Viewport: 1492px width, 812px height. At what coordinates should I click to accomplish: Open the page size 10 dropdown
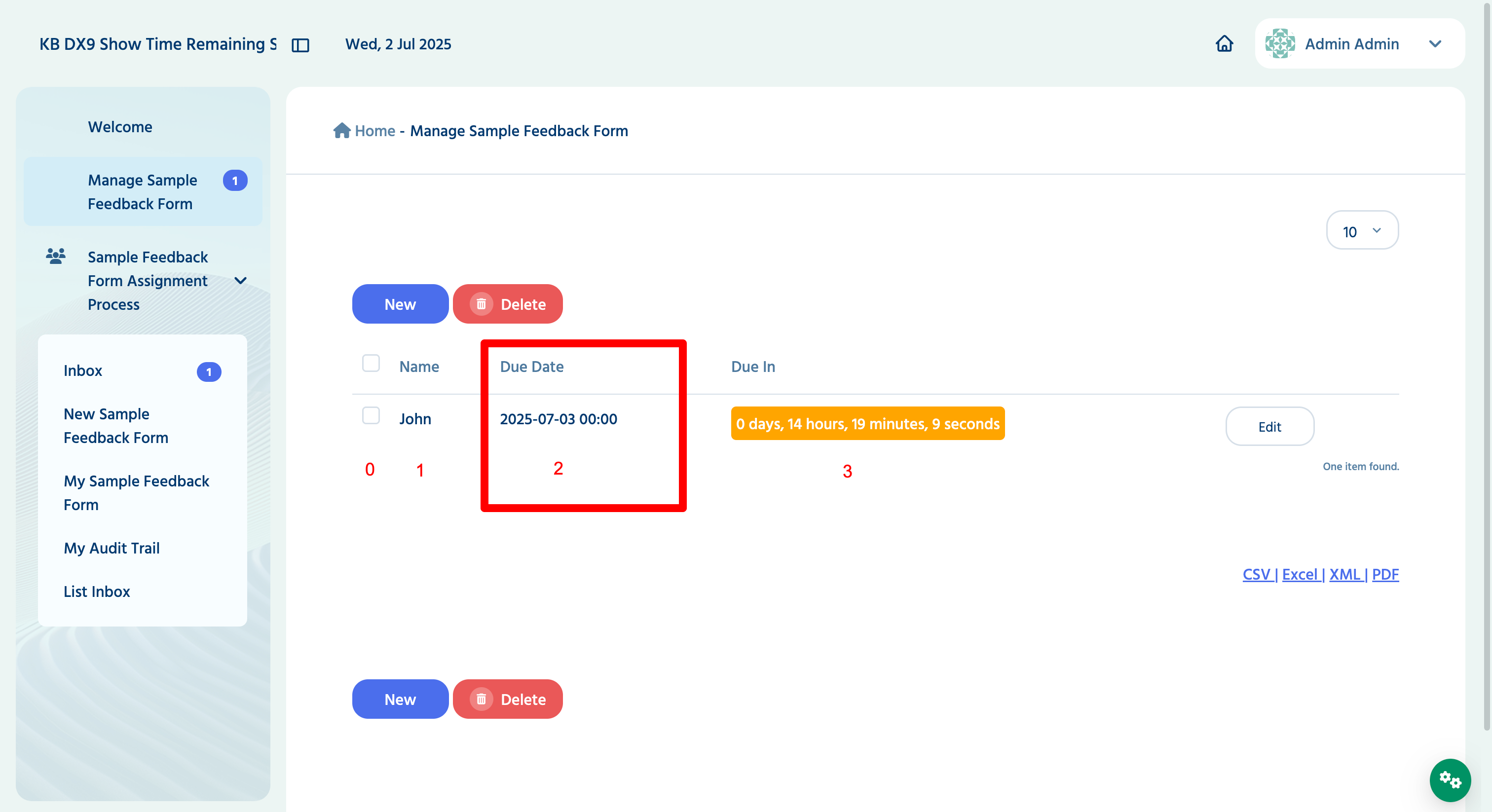pos(1362,230)
